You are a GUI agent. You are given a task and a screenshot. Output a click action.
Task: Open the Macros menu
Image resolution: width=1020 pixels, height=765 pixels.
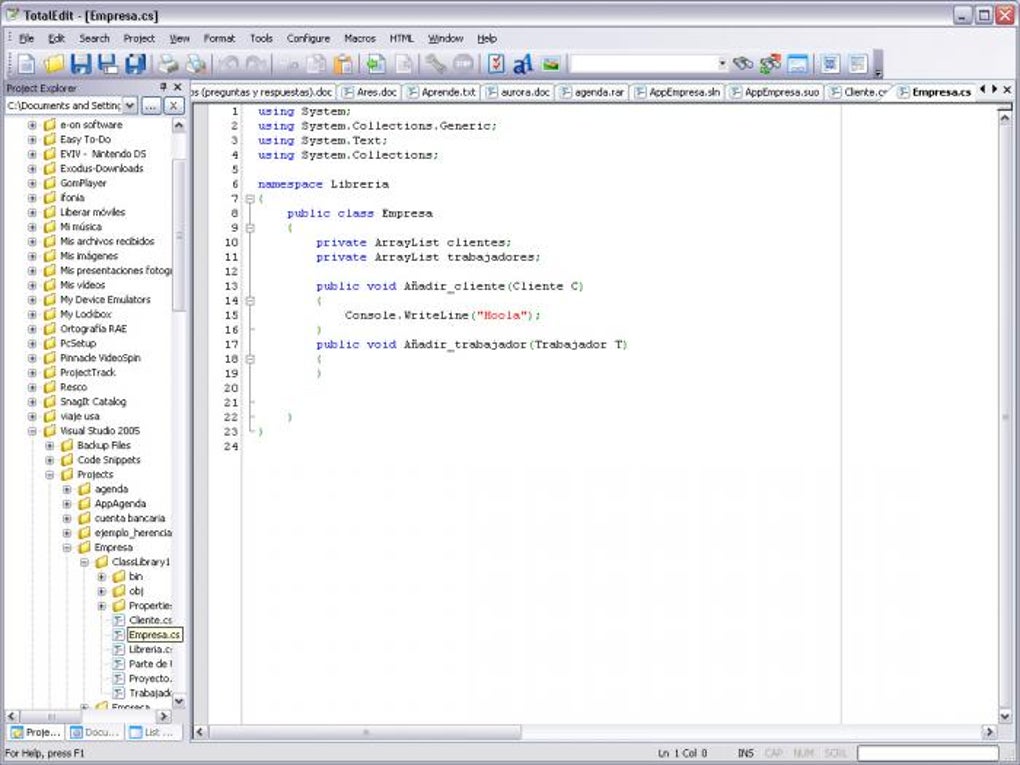click(x=359, y=38)
